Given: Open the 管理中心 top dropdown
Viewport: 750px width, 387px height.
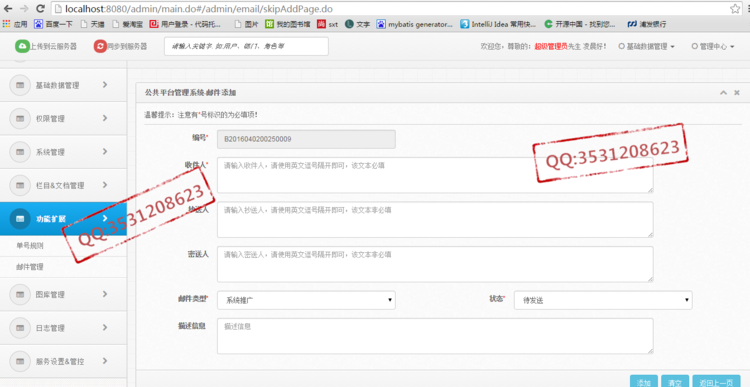Looking at the screenshot, I should (x=713, y=46).
